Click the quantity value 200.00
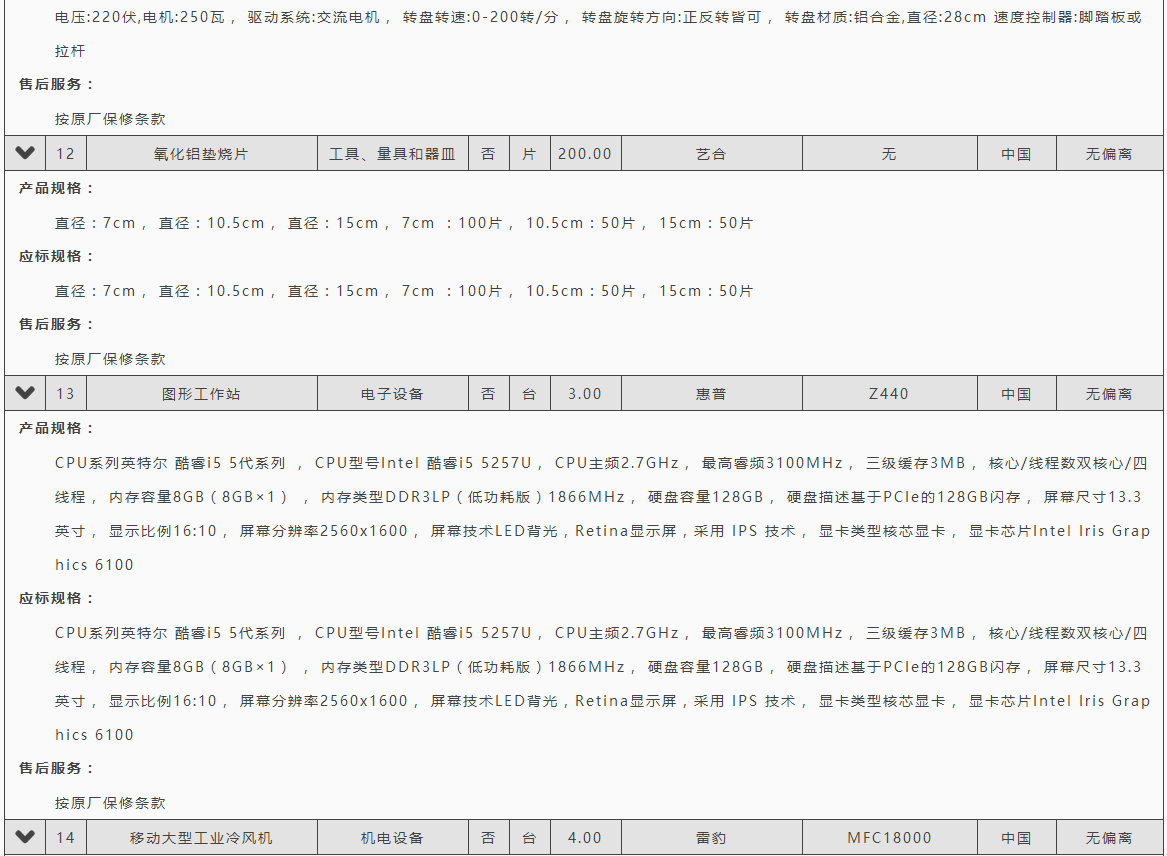This screenshot has width=1167, height=856. [x=585, y=154]
